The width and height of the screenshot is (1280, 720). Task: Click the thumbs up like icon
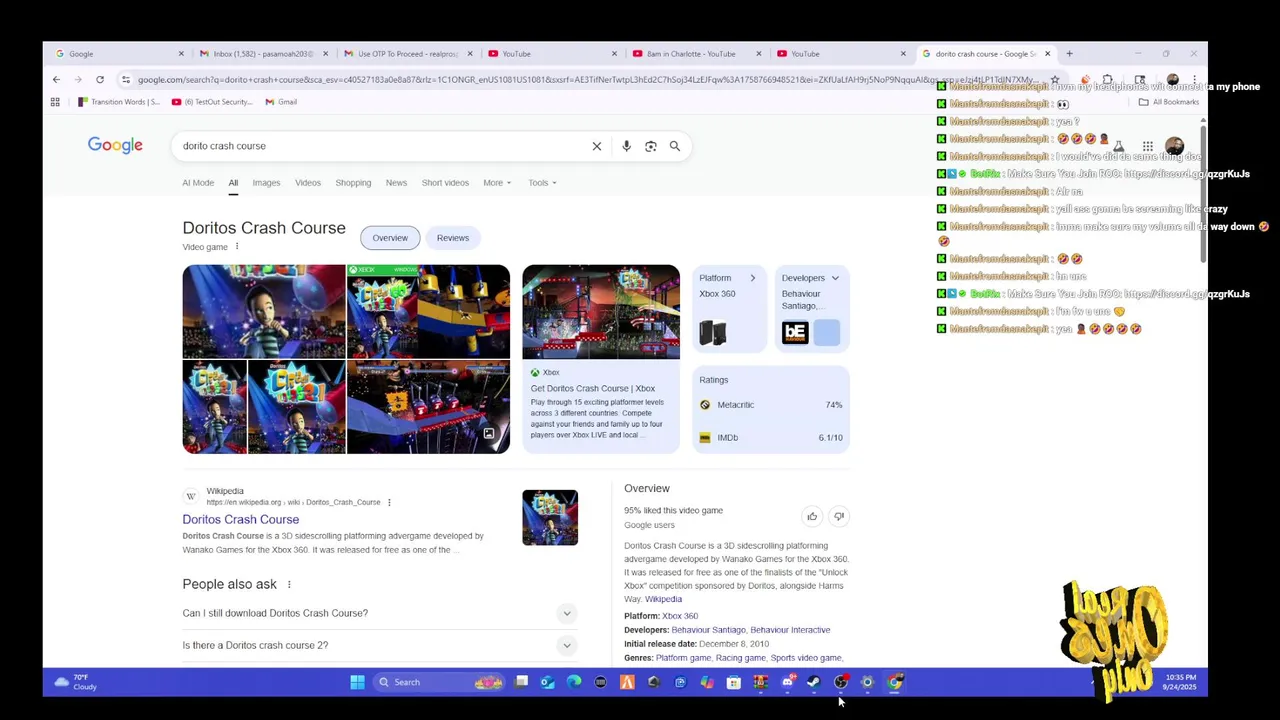point(812,516)
